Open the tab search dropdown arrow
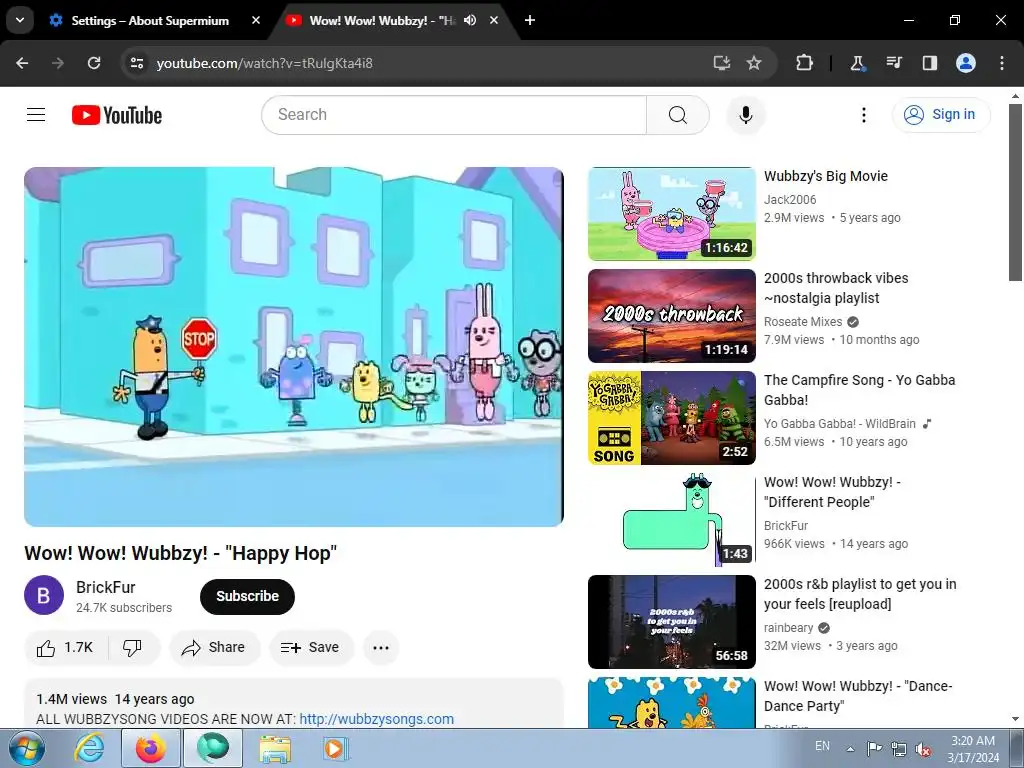This screenshot has height=768, width=1024. [x=20, y=20]
